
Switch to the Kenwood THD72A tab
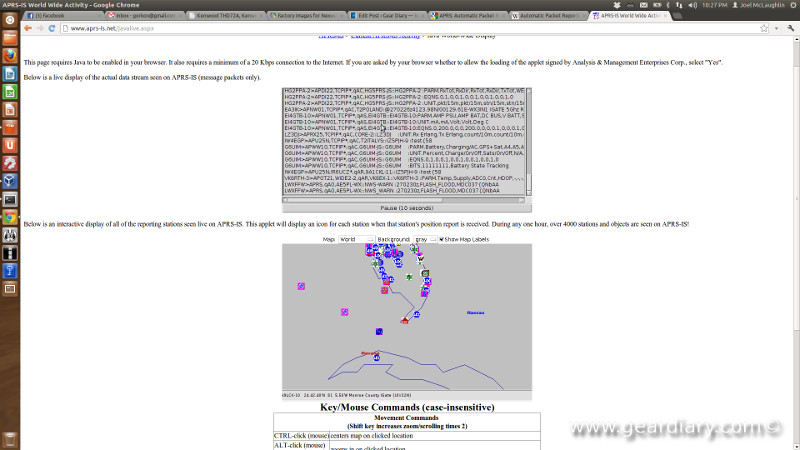point(224,16)
